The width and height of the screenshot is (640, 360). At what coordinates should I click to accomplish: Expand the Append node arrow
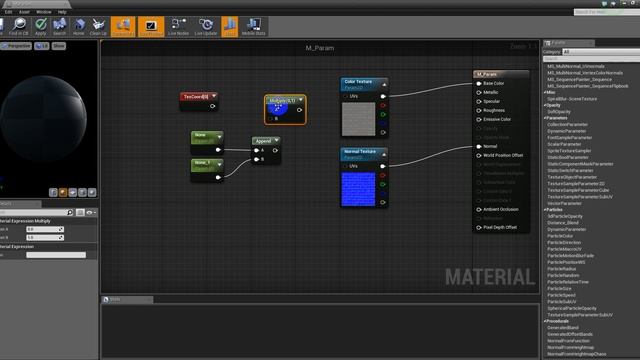click(276, 140)
